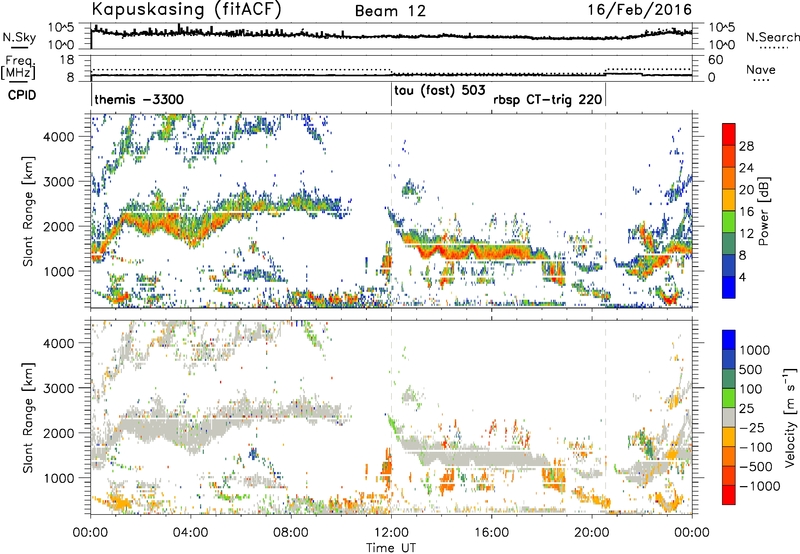Screen dimensions: 800x554
Task: Click the Slant Range label of velocity panel
Action: coord(28,417)
